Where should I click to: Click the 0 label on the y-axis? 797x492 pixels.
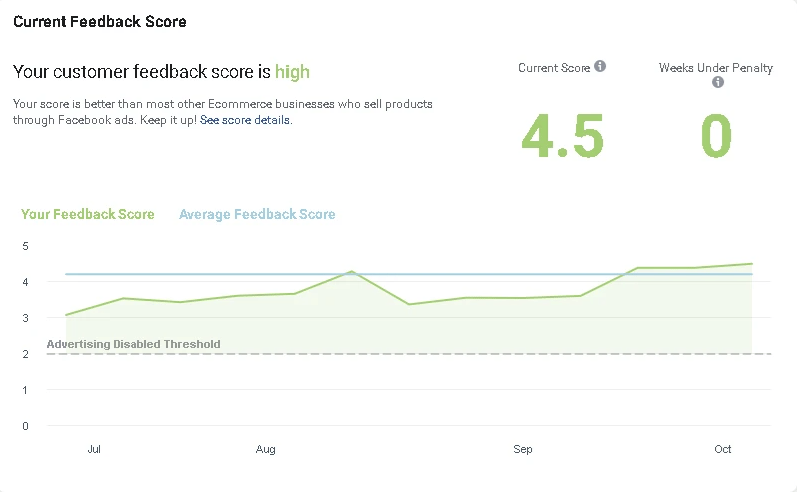tap(25, 426)
